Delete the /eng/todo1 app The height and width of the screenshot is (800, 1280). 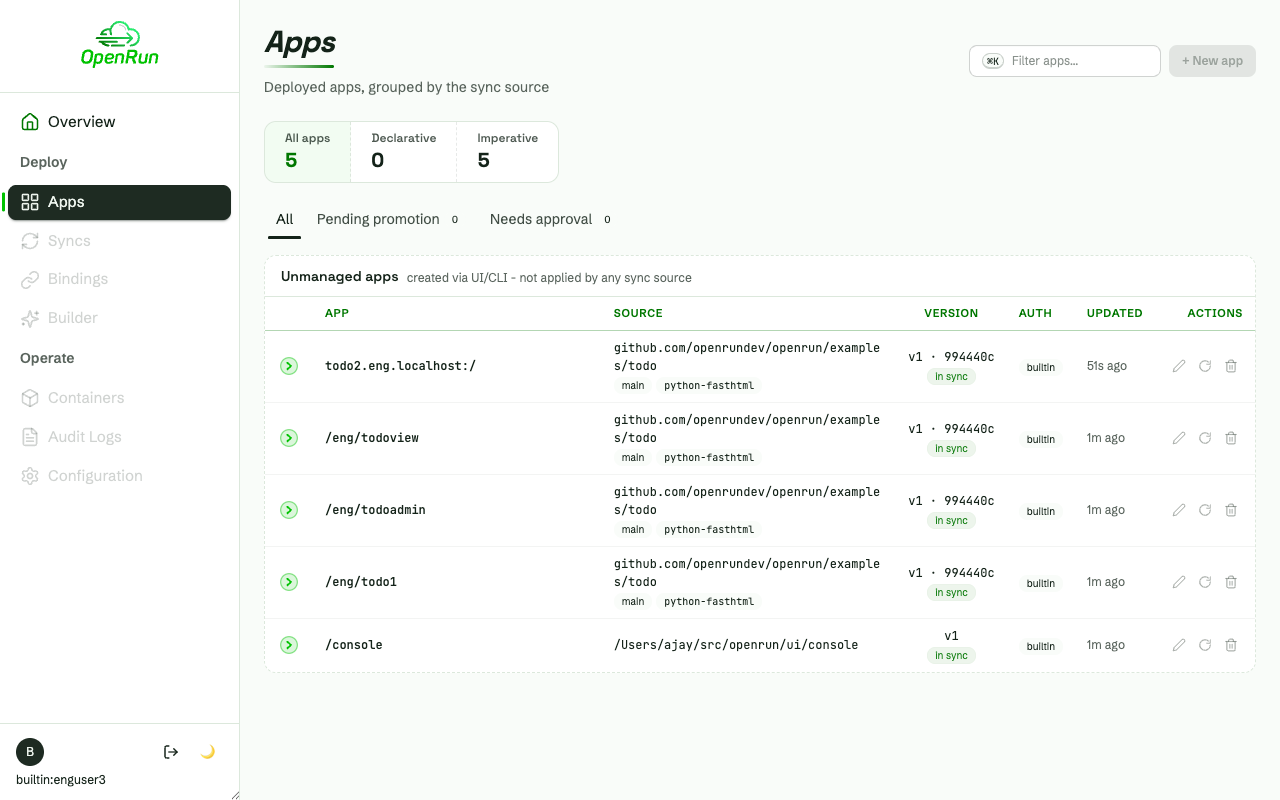pos(1231,582)
